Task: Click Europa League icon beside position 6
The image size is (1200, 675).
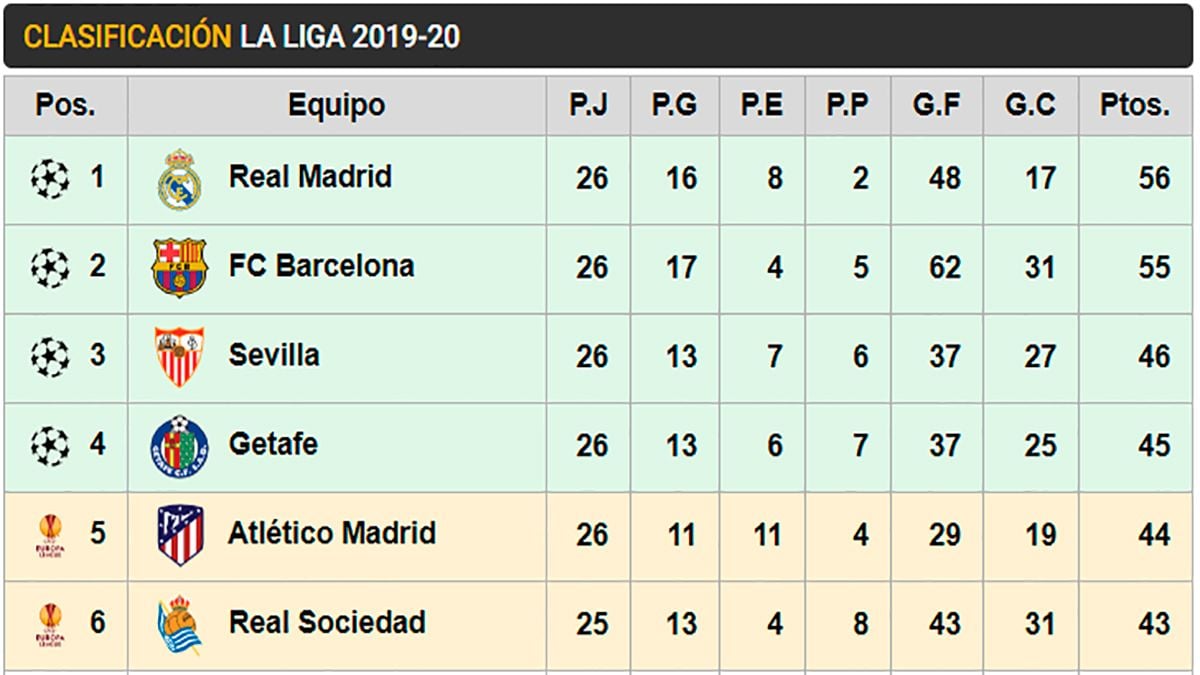Action: point(50,624)
